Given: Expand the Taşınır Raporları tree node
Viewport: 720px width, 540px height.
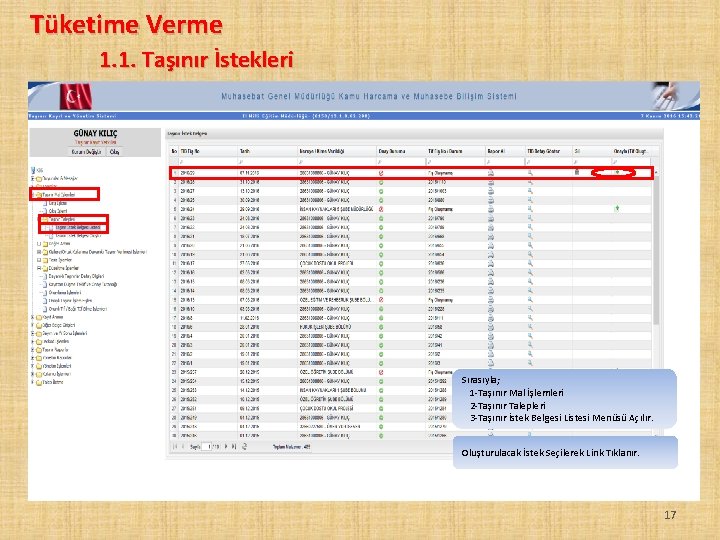Looking at the screenshot, I should (x=33, y=350).
